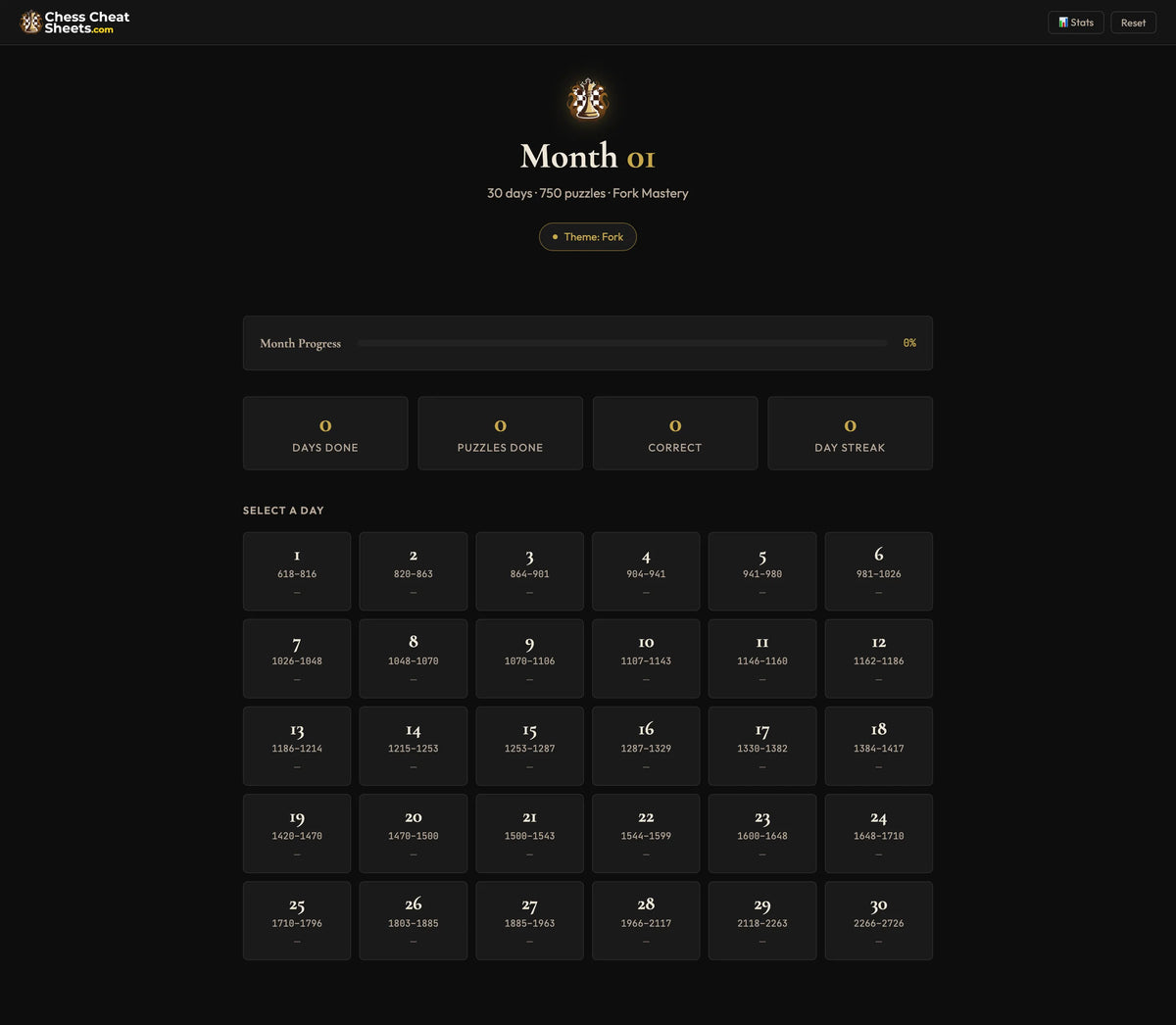Open day 12 puzzles 1162–1186
This screenshot has width=1176, height=1025.
point(879,659)
